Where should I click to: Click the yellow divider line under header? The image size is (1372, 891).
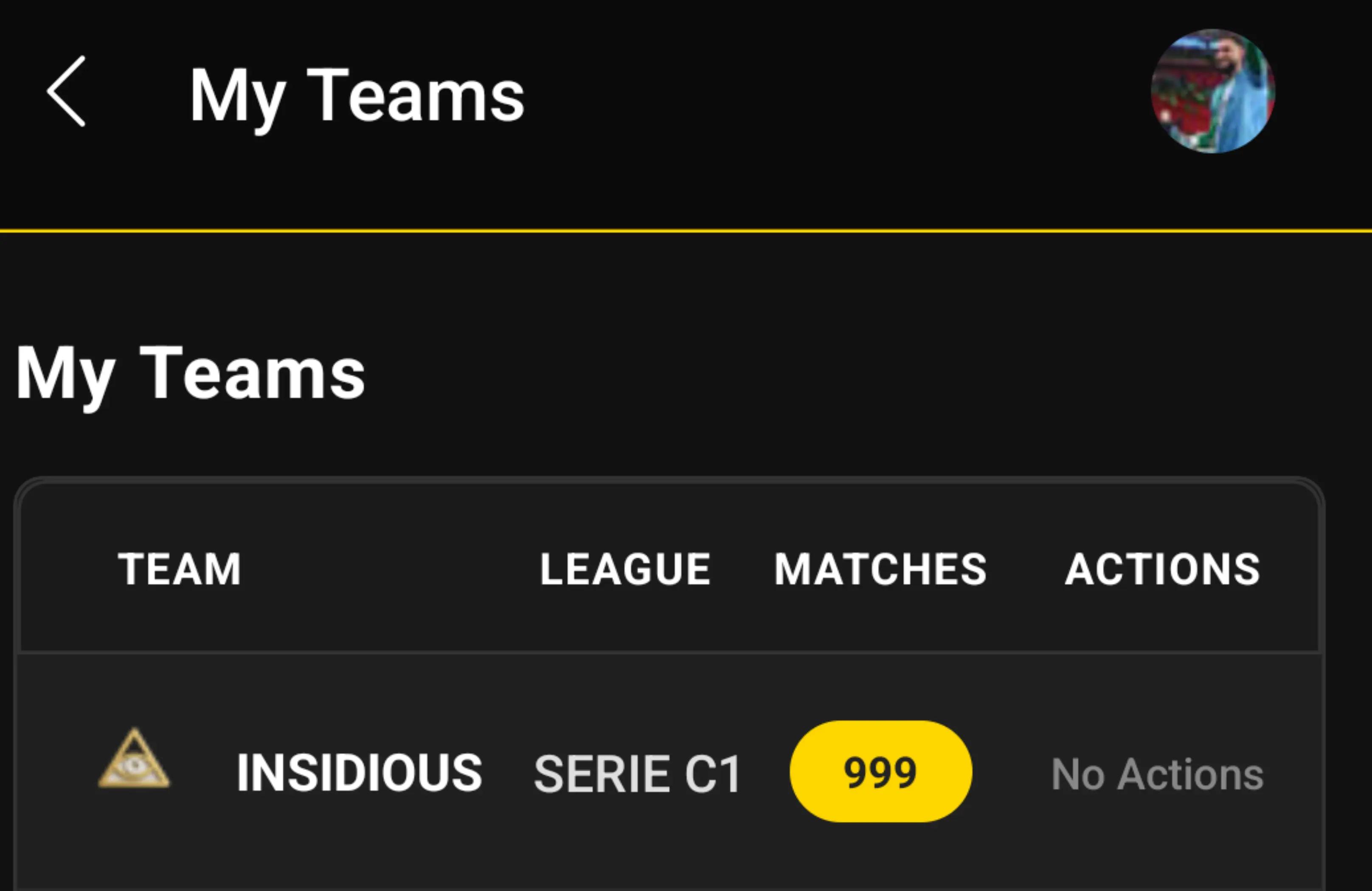tap(686, 231)
